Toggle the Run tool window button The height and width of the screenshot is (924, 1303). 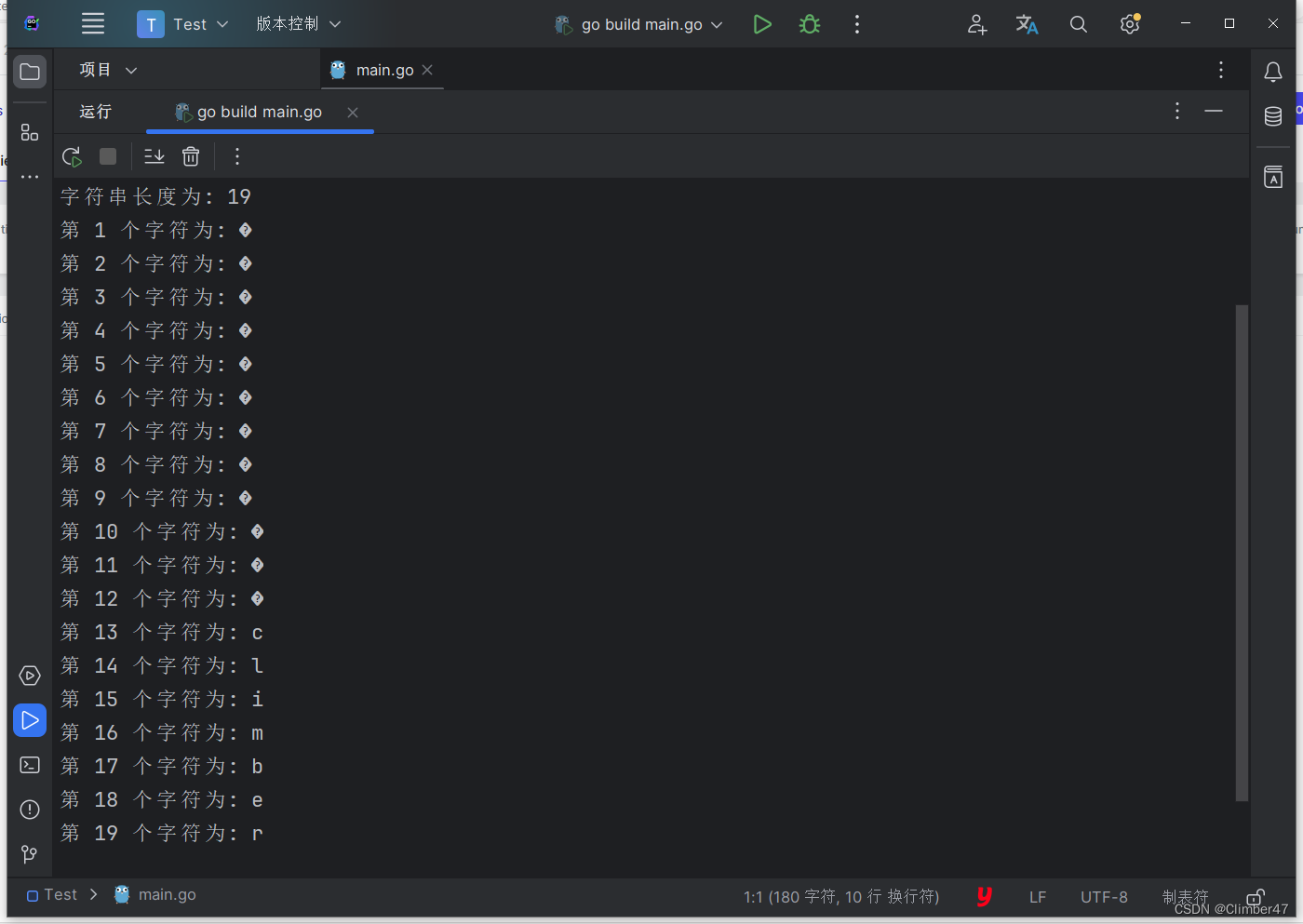point(30,720)
